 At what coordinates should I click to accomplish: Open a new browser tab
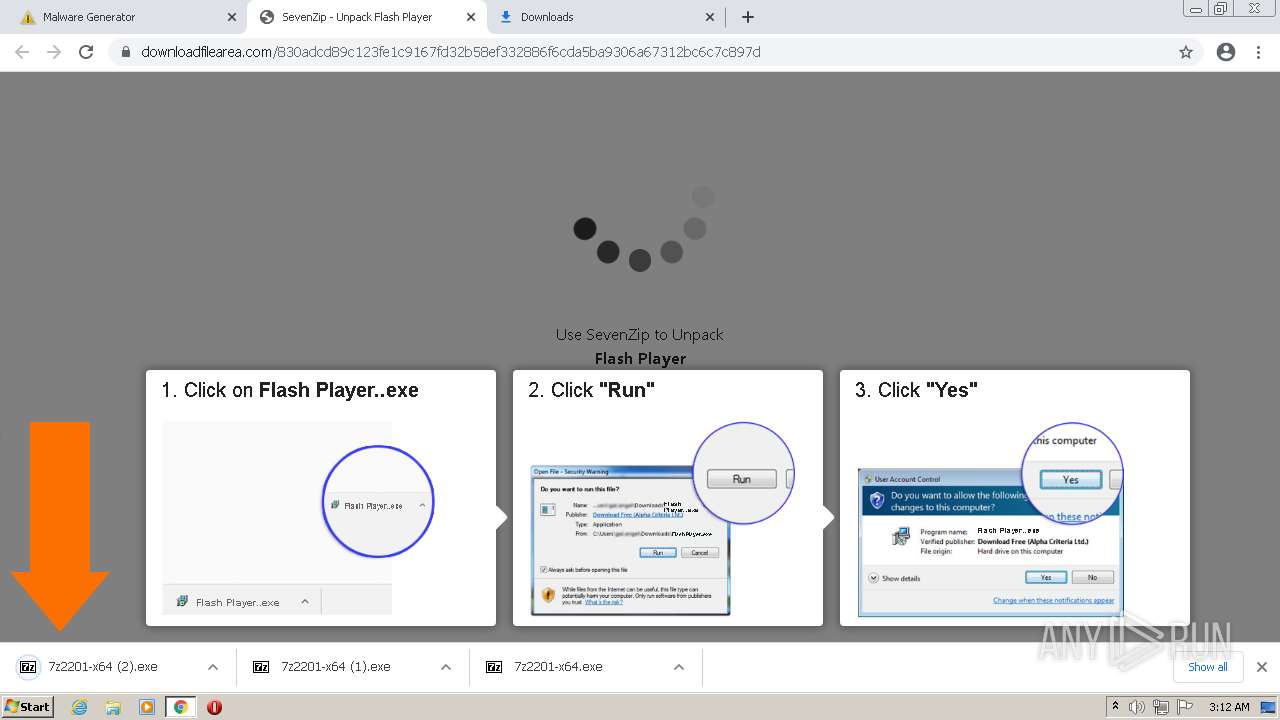(x=747, y=17)
